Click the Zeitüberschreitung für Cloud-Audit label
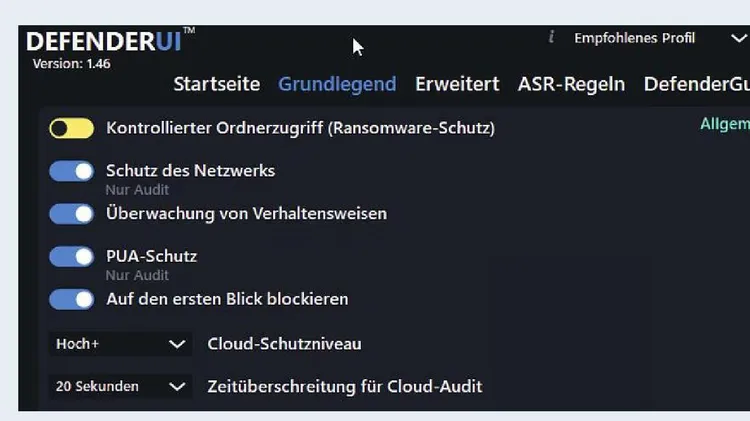 tap(344, 386)
